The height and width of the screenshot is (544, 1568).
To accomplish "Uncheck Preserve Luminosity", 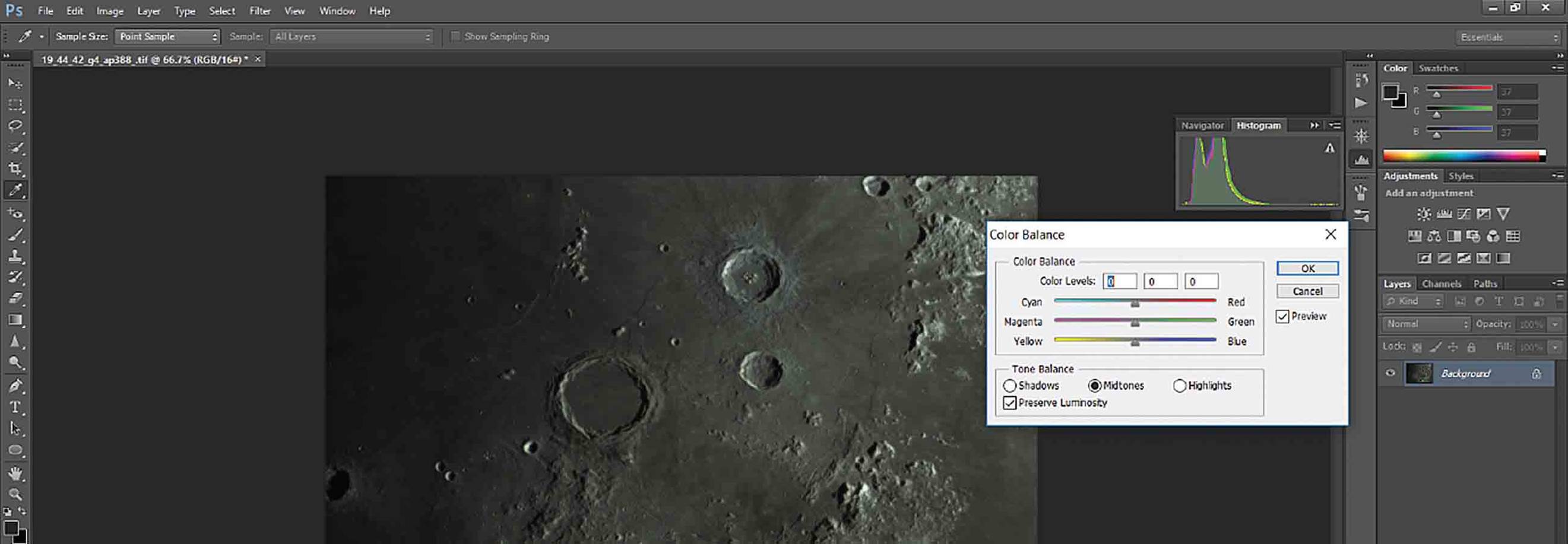I will 1010,403.
